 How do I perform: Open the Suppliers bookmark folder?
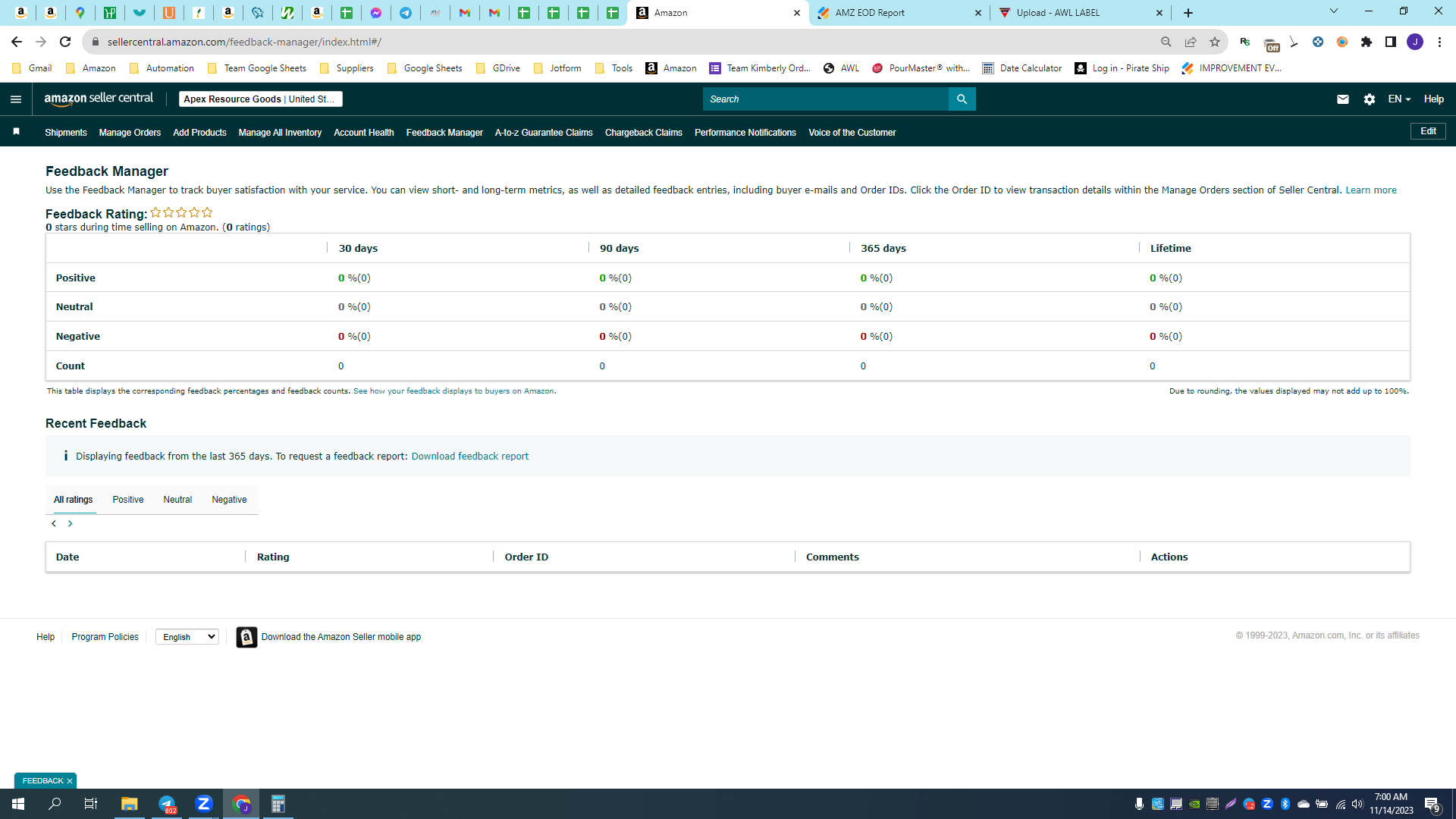coord(347,68)
